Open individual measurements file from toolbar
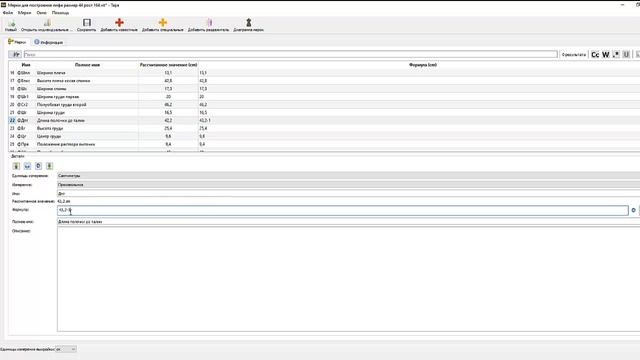Image resolution: width=640 pixels, height=360 pixels. pyautogui.click(x=47, y=25)
